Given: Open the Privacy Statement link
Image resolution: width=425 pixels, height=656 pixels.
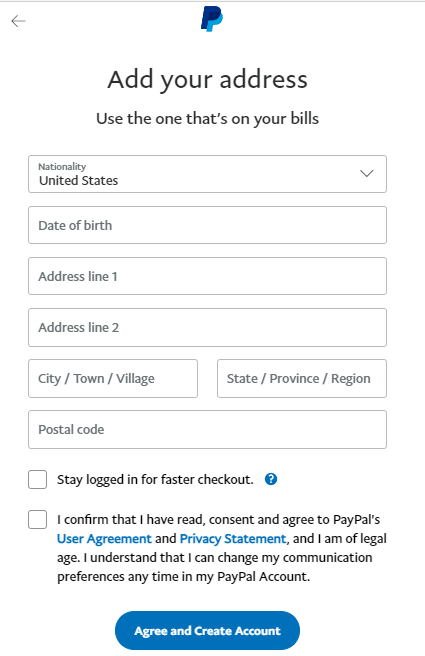Looking at the screenshot, I should click(x=233, y=538).
